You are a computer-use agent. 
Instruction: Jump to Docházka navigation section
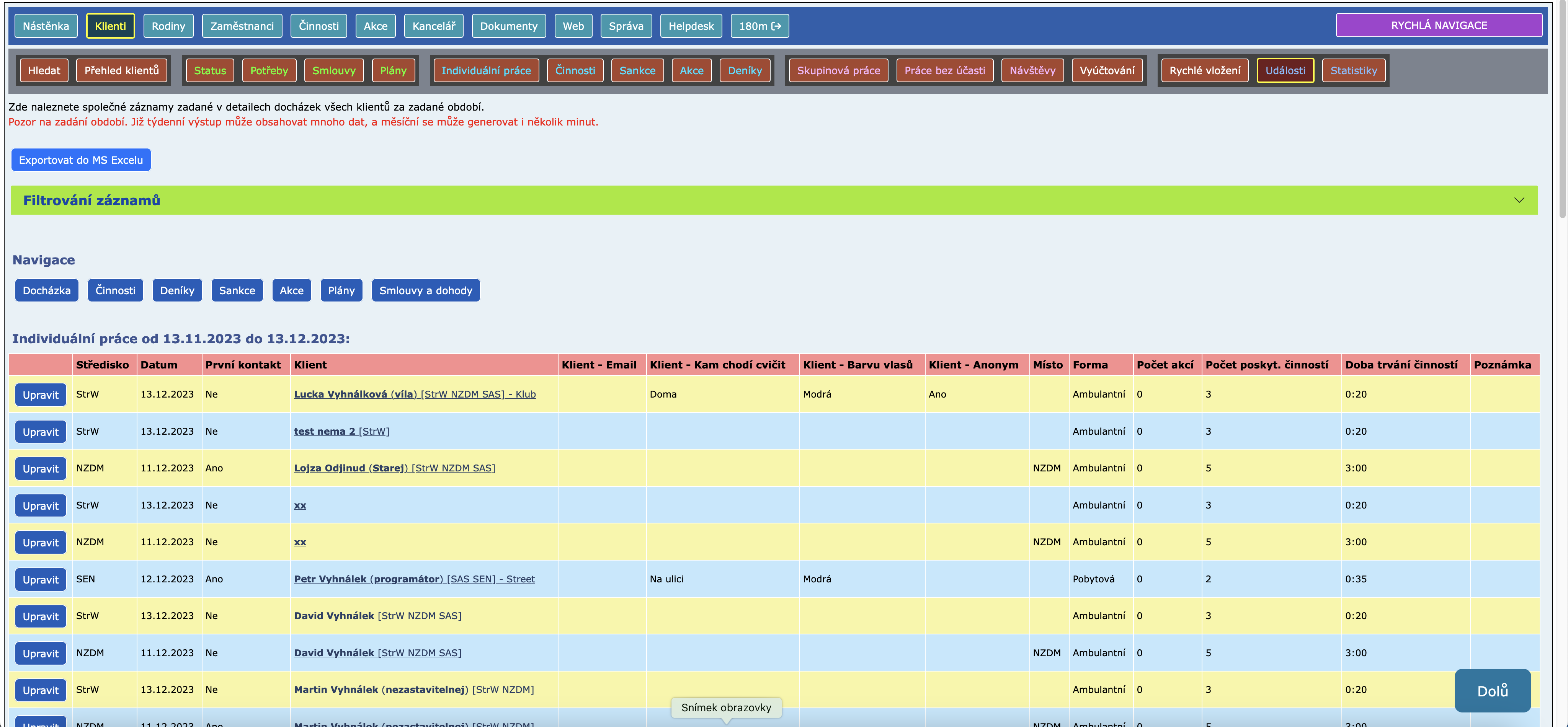tap(46, 291)
